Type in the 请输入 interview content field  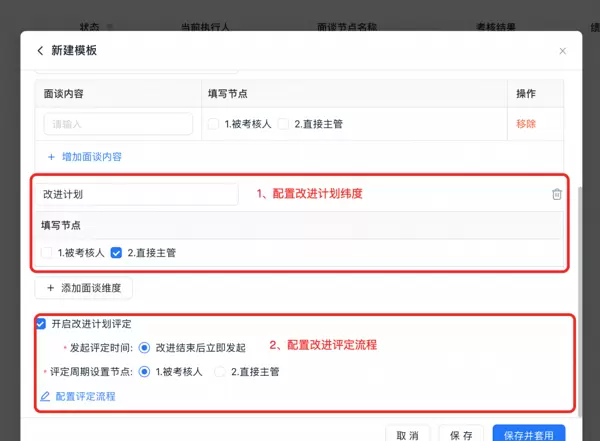coord(118,124)
